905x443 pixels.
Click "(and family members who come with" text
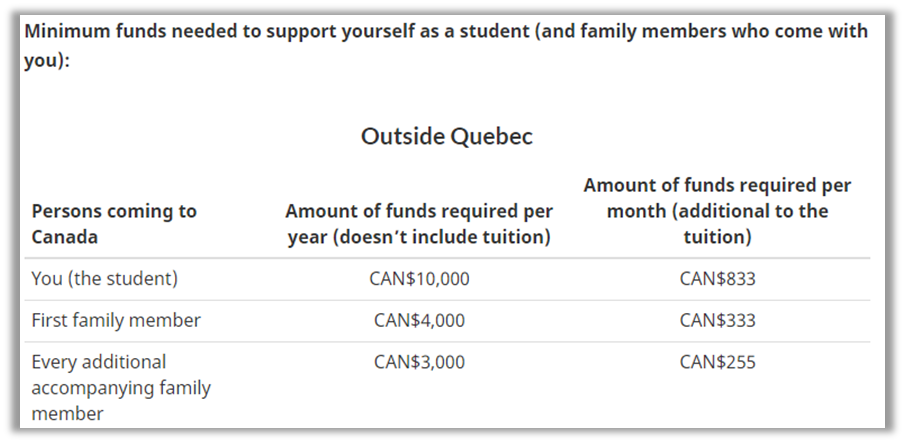point(702,31)
